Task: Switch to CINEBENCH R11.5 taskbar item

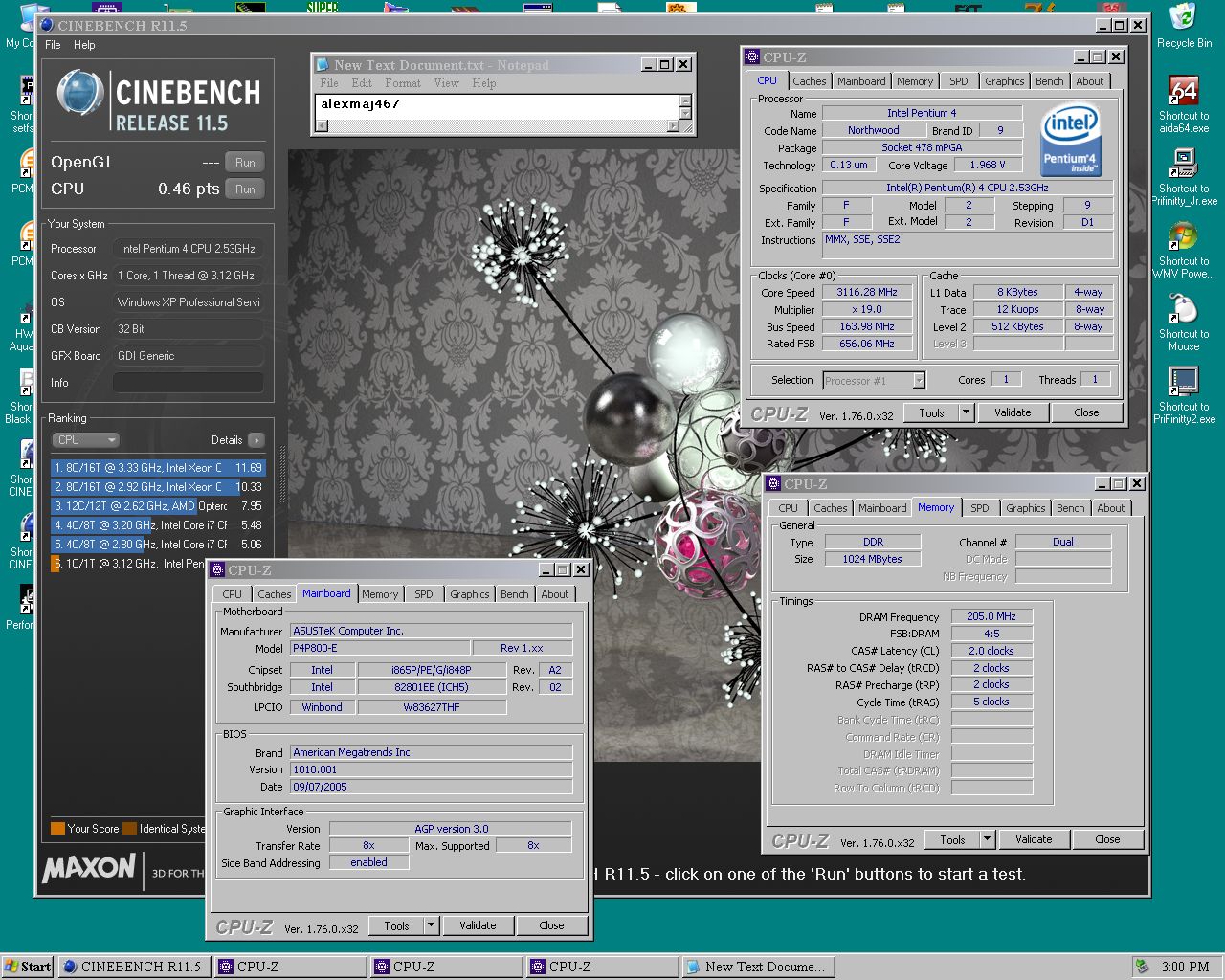Action: (134, 967)
